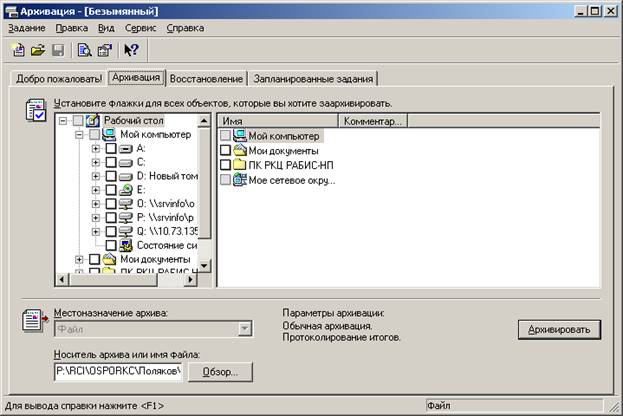Click the report view magnifier toolbar icon

[84, 50]
